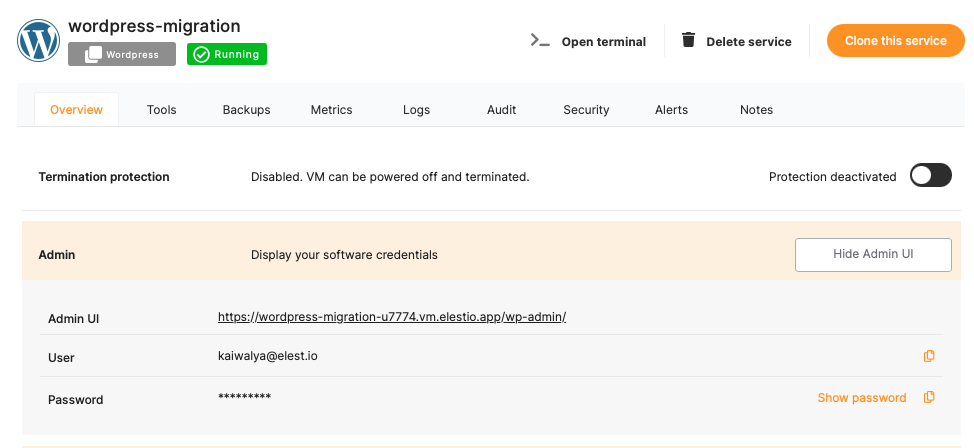Collapse credentials with Hide Admin UI
The width and height of the screenshot is (974, 448).
872,255
